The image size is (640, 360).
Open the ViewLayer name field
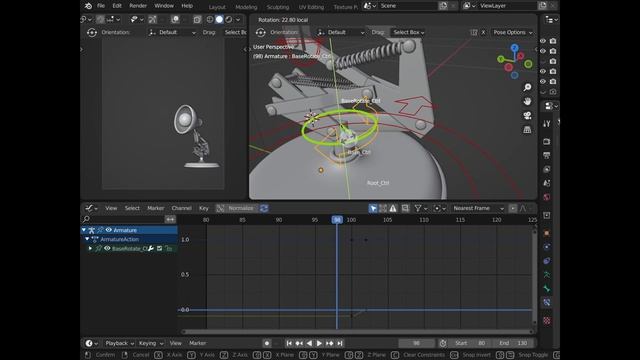tap(507, 6)
